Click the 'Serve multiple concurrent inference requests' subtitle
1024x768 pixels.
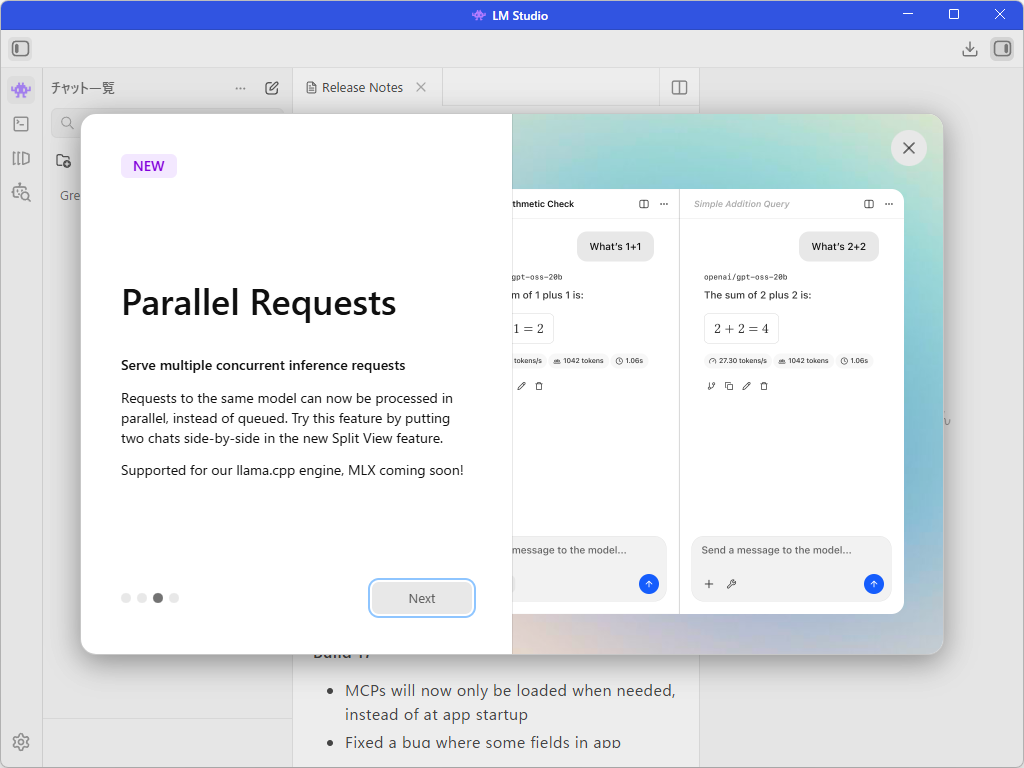click(x=263, y=365)
